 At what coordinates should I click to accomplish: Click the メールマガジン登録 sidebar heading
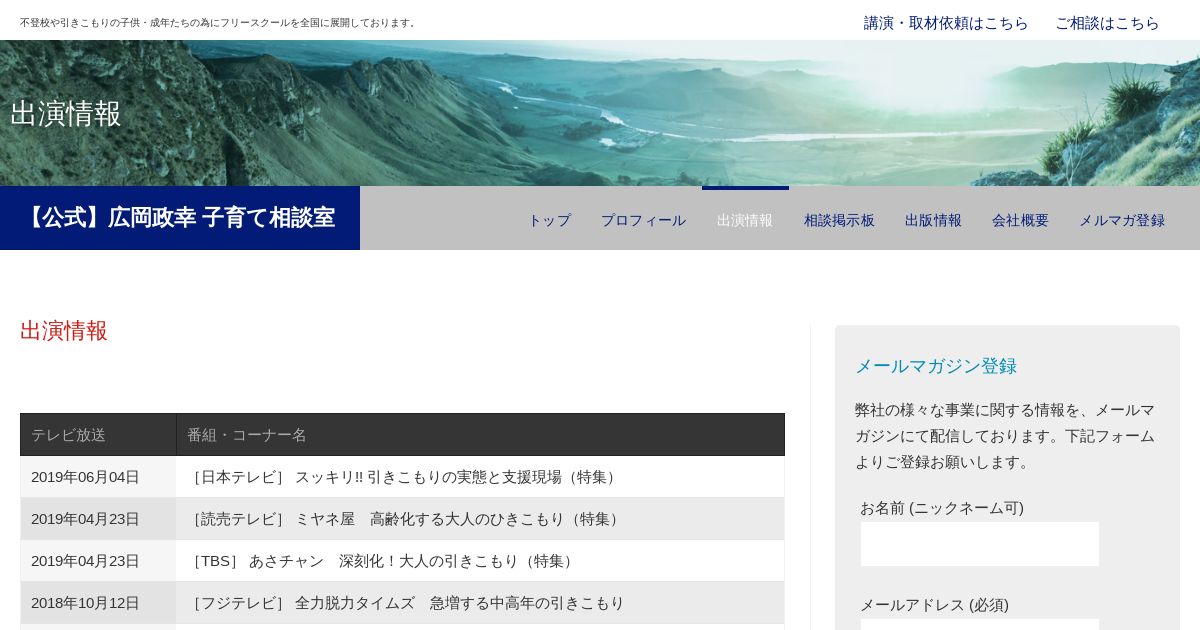coord(936,366)
